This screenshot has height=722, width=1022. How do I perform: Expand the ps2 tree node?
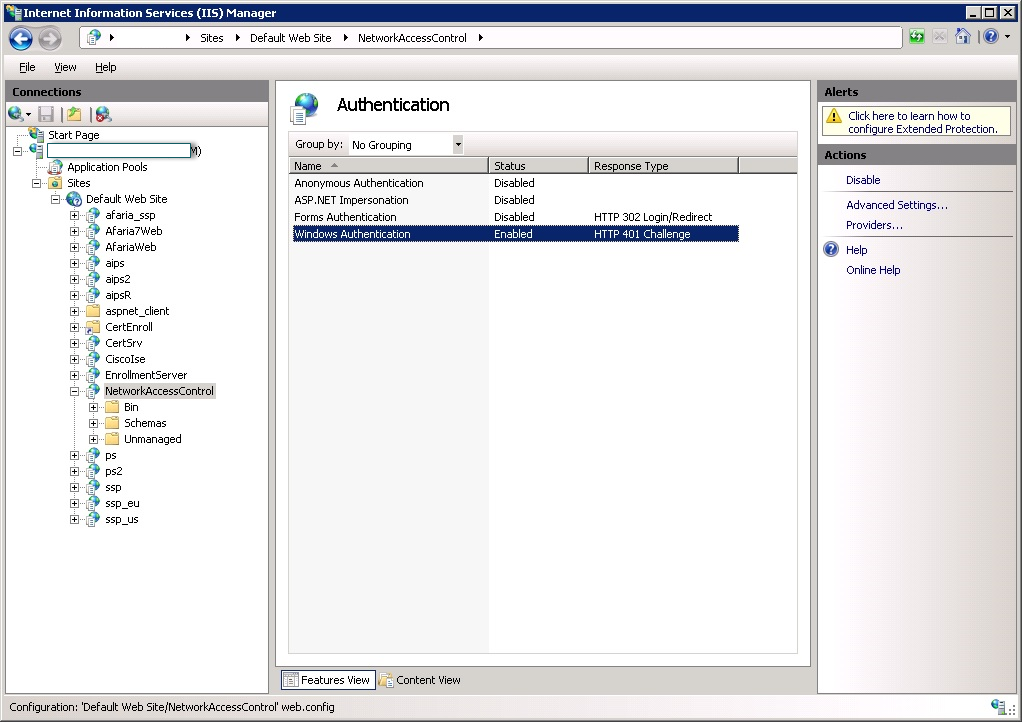coord(74,472)
